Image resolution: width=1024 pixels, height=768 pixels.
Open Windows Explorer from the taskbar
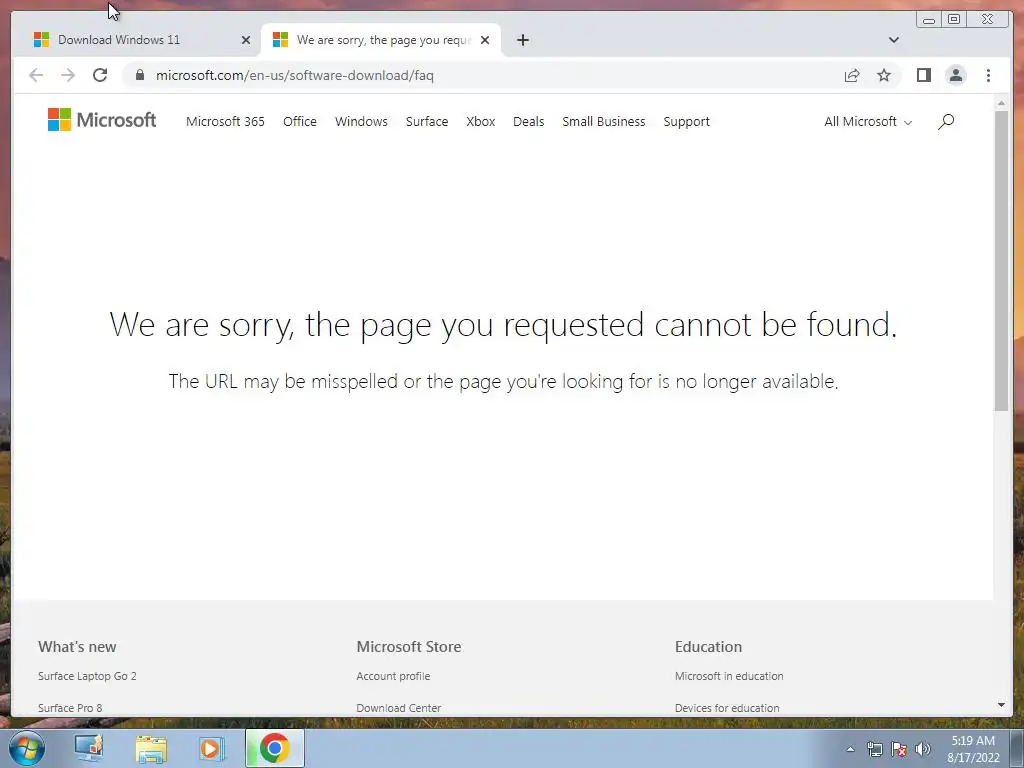point(151,748)
